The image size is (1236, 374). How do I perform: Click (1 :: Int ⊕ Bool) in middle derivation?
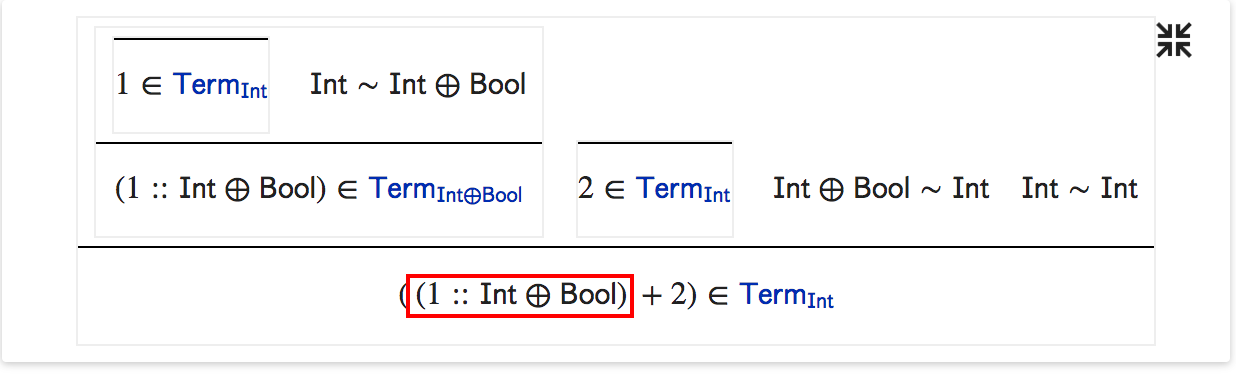click(x=220, y=189)
